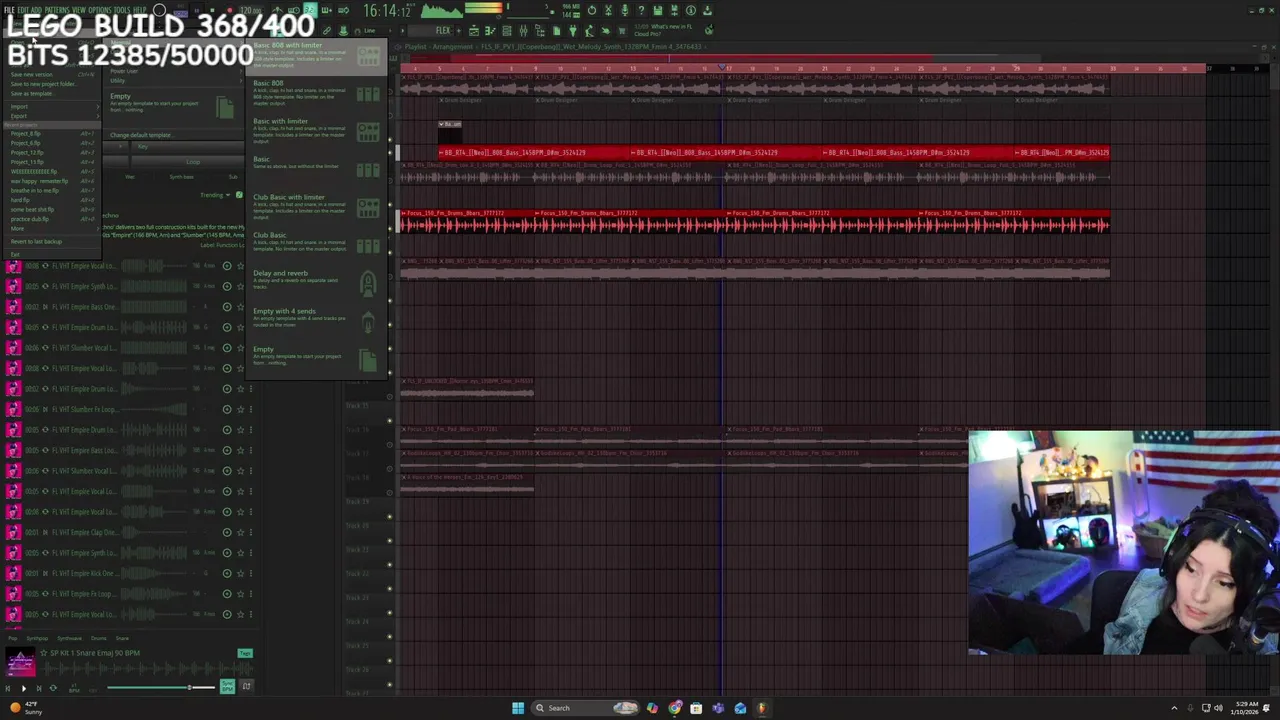The width and height of the screenshot is (1280, 720).
Task: Toggle loop button in sample preview player
Action: [53, 688]
